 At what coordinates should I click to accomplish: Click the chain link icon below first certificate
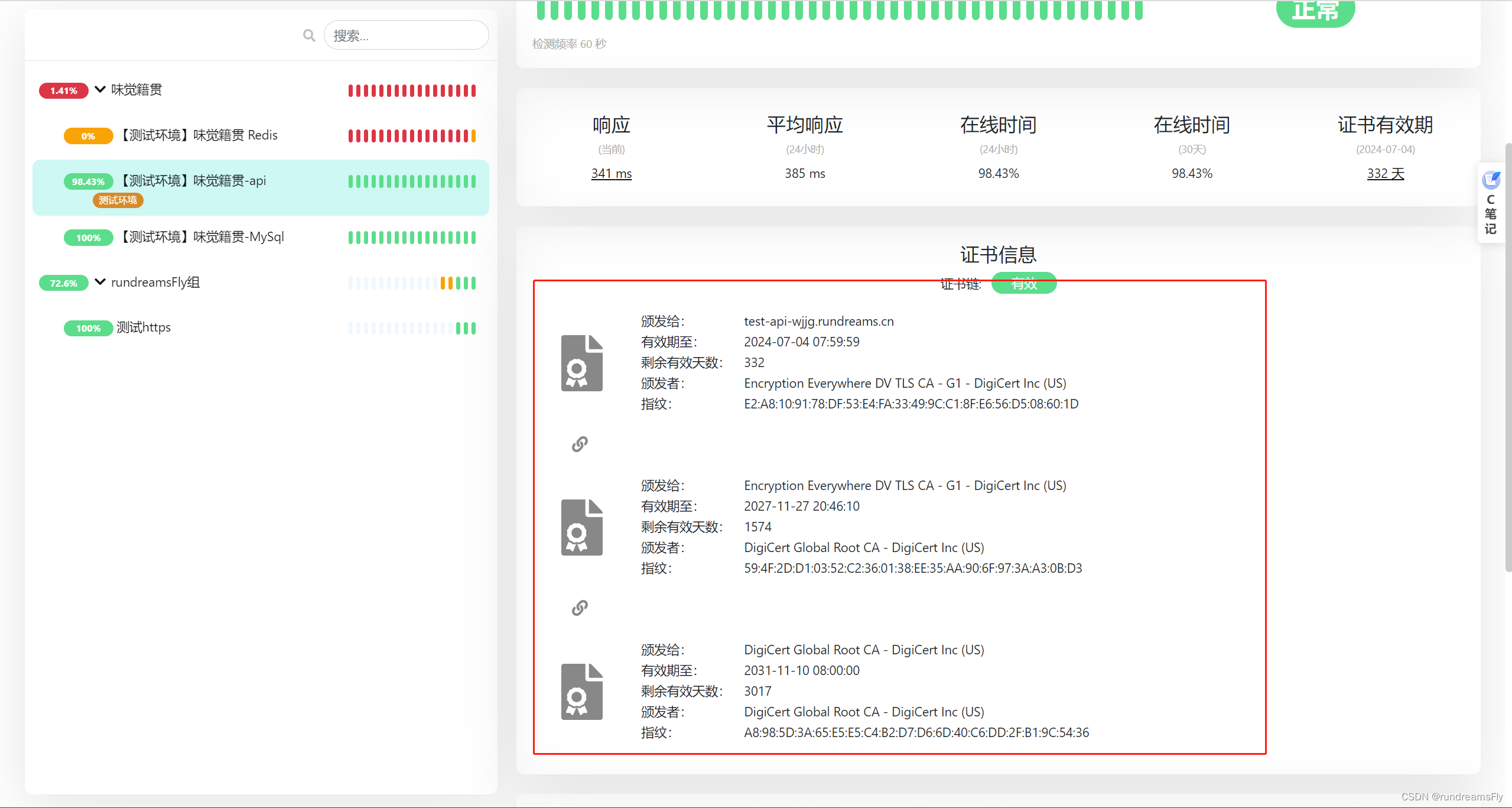(580, 444)
